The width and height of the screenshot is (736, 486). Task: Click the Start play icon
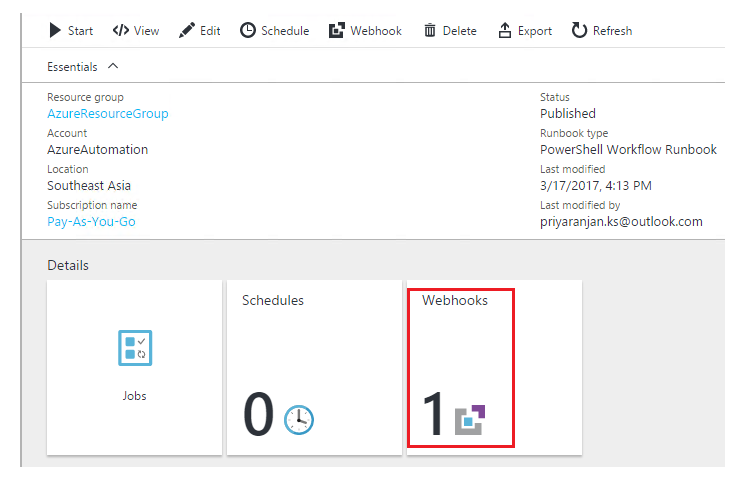pyautogui.click(x=55, y=31)
